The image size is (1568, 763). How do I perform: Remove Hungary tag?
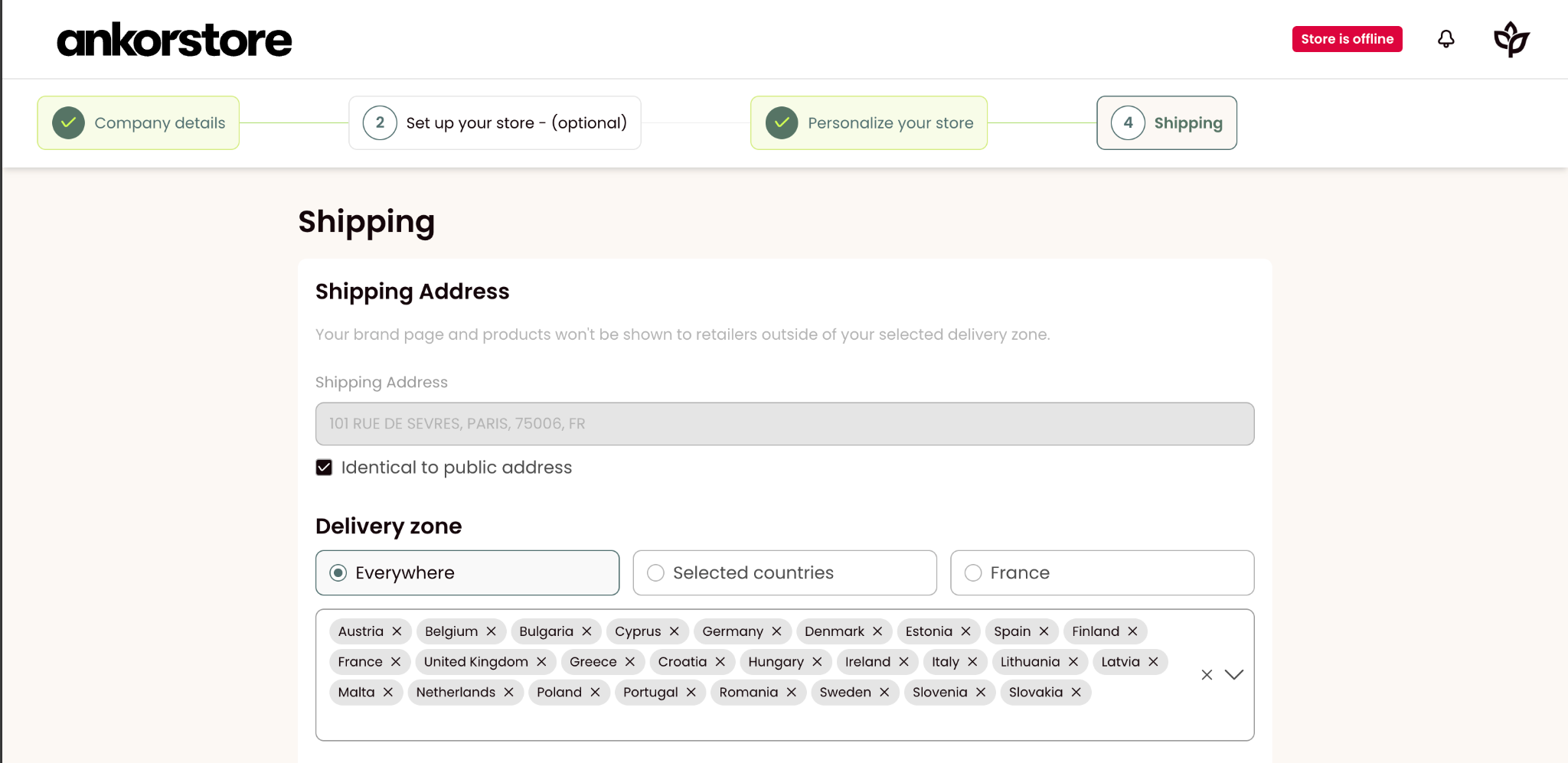coord(817,662)
